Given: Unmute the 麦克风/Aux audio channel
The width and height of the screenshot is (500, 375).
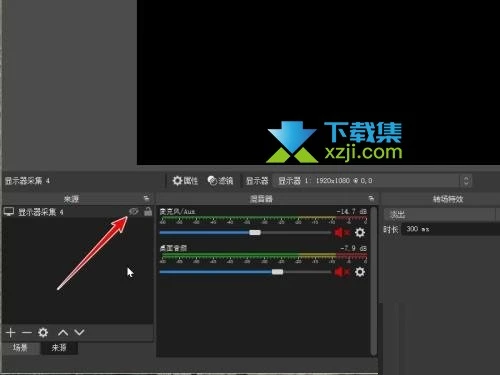Looking at the screenshot, I should point(341,232).
